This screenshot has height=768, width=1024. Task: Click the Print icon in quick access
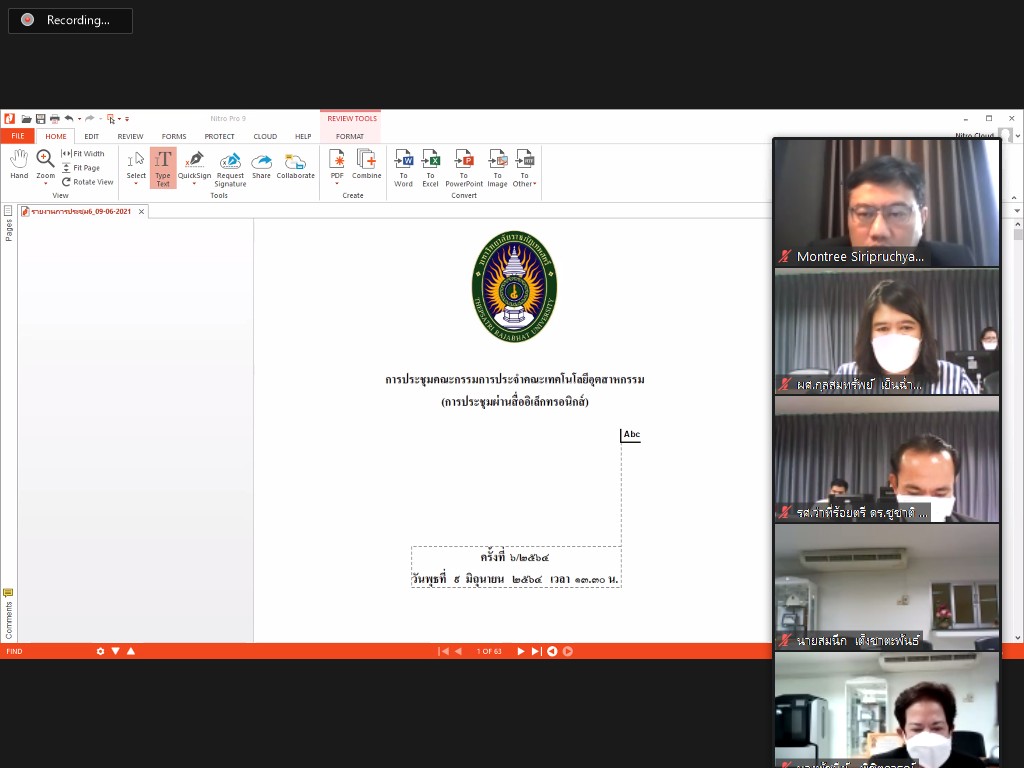pos(55,119)
